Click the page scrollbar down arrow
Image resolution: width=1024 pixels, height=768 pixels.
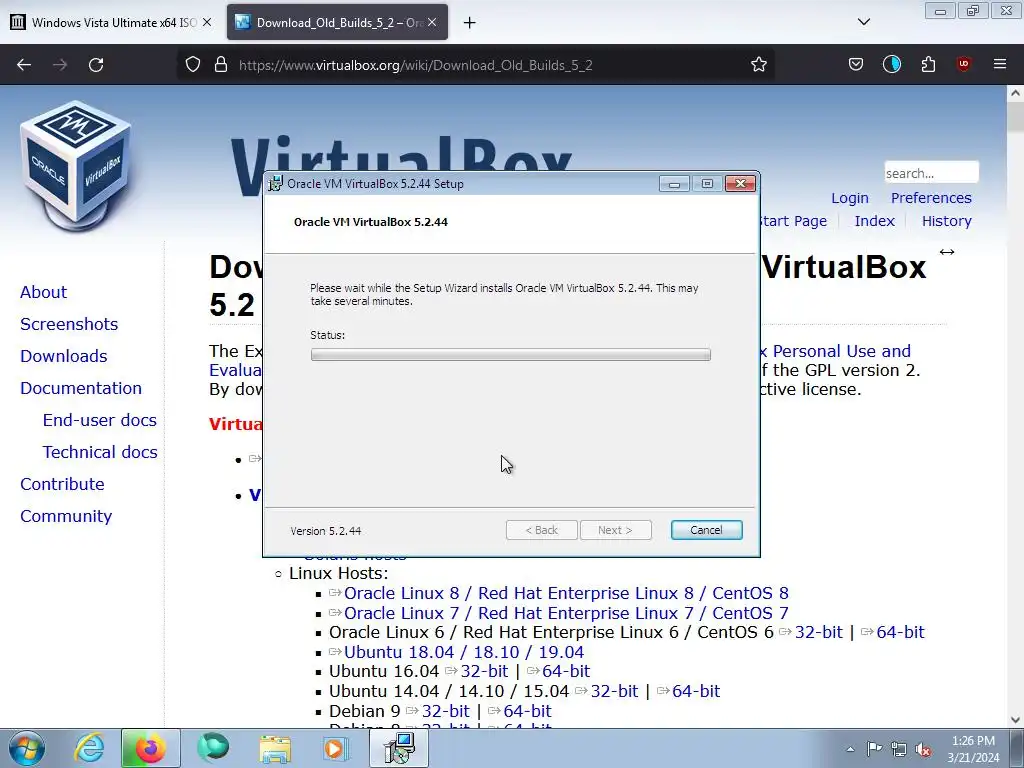1015,720
